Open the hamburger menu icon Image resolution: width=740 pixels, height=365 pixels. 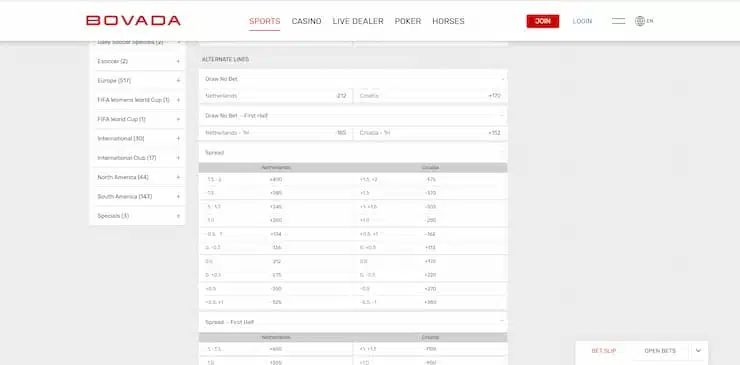[618, 21]
